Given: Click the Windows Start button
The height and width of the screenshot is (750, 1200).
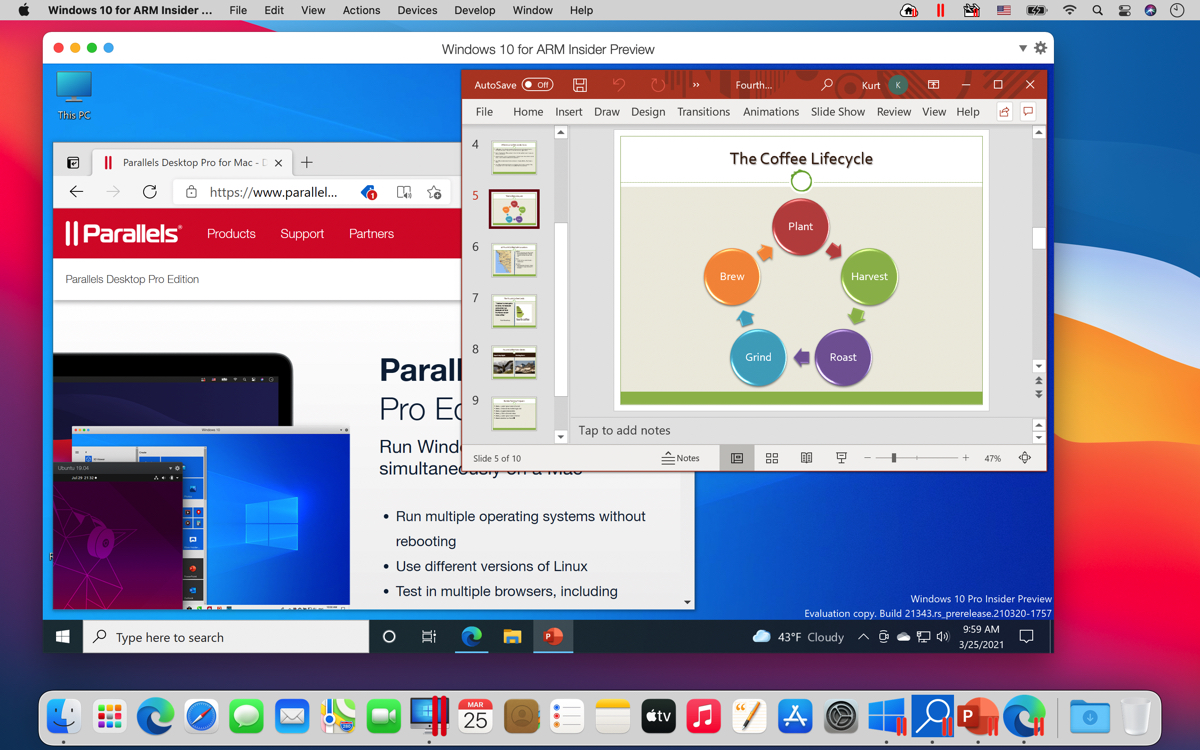Looking at the screenshot, I should coord(62,637).
